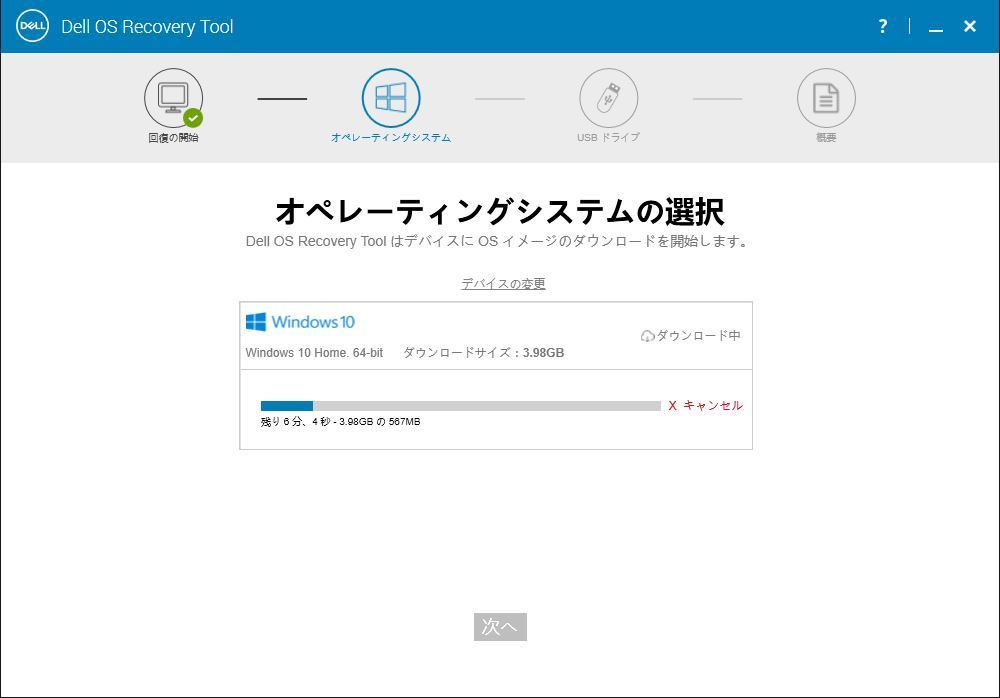Click the red X cancel icon
Screen dimensions: 1000x698
click(x=672, y=405)
